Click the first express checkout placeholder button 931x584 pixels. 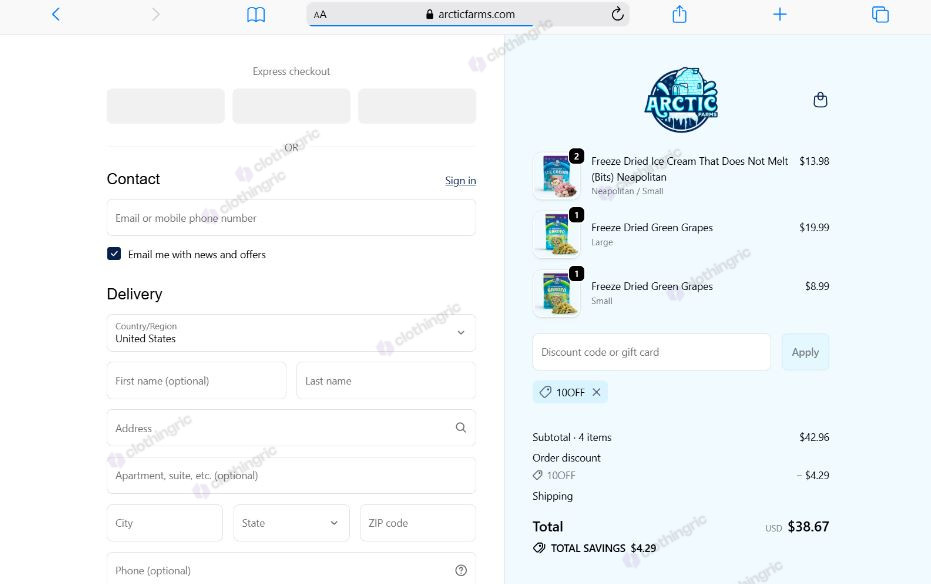tap(166, 106)
